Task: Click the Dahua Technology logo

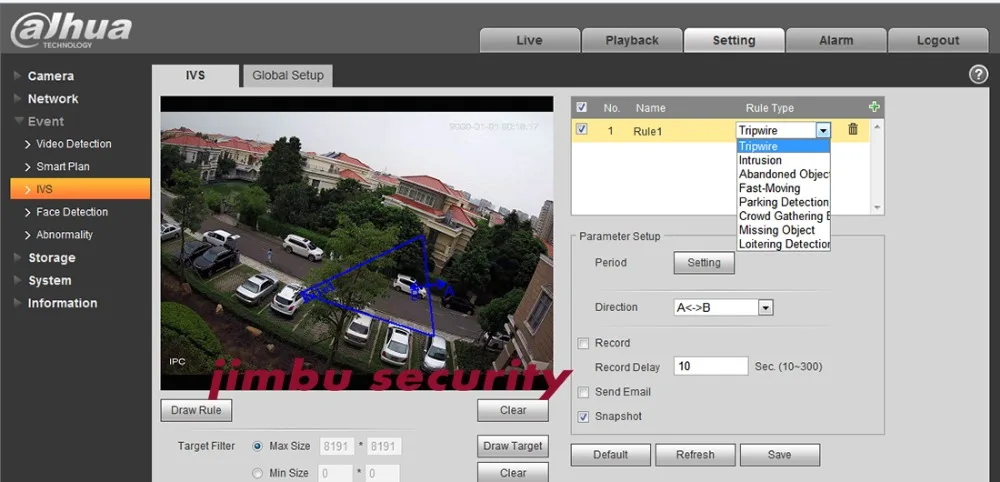Action: [71, 31]
